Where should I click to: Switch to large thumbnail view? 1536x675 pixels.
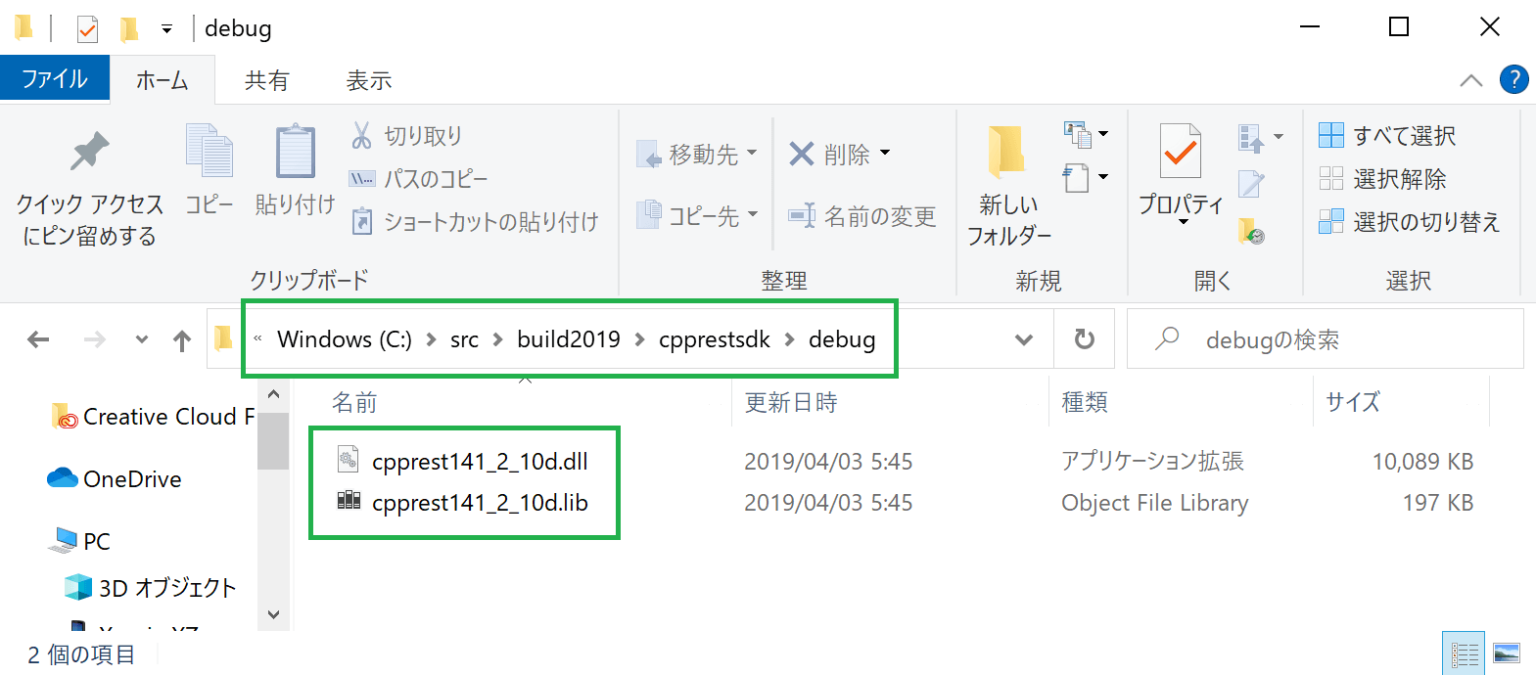(1504, 652)
